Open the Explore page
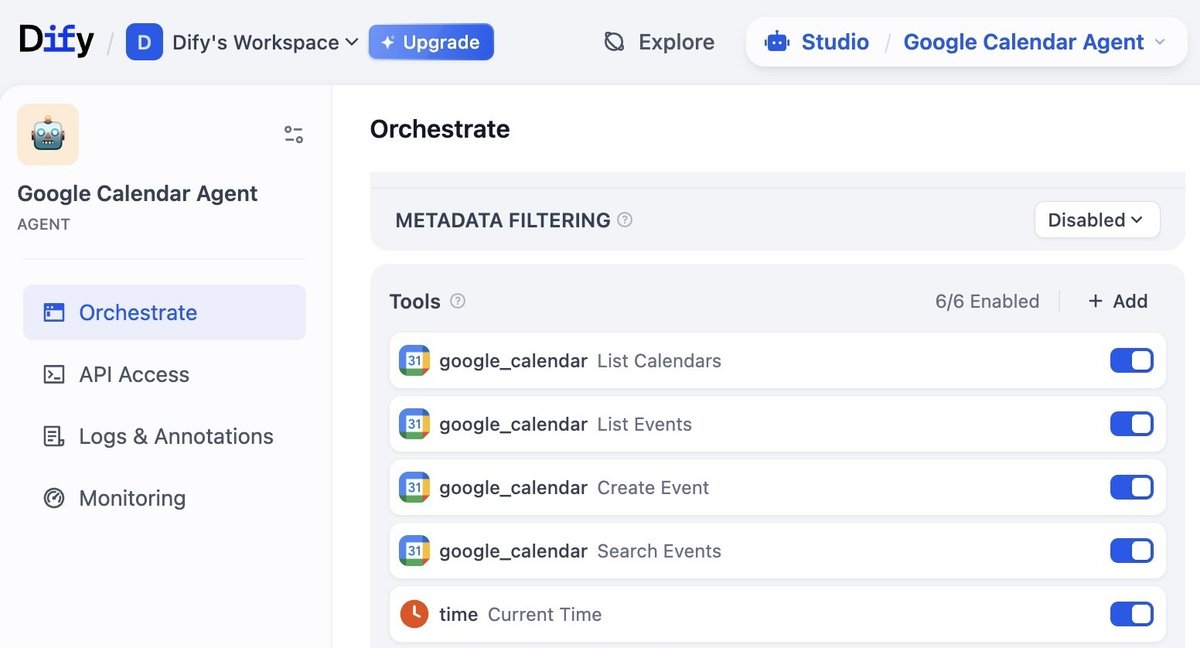Screen dimensions: 1200x648 (660, 42)
